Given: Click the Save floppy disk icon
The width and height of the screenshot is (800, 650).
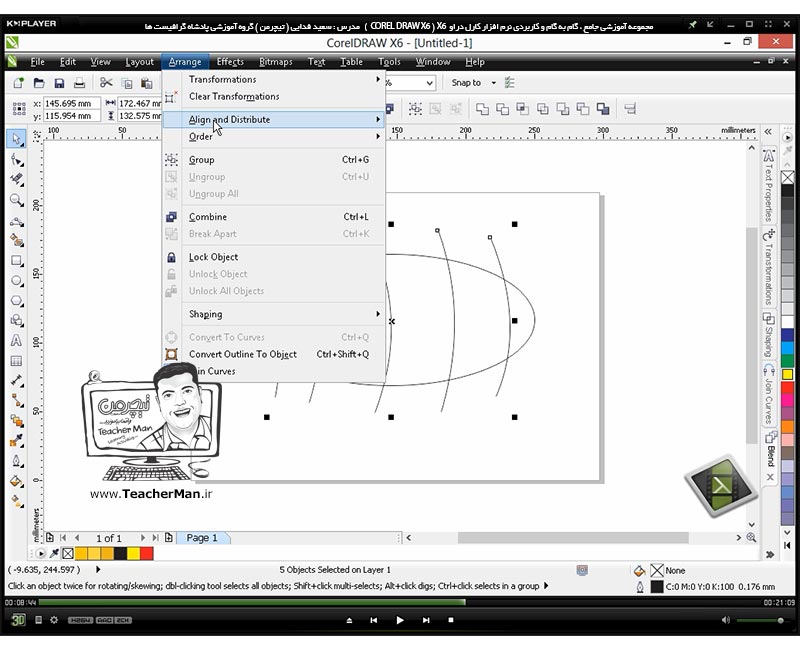Looking at the screenshot, I should tap(59, 83).
